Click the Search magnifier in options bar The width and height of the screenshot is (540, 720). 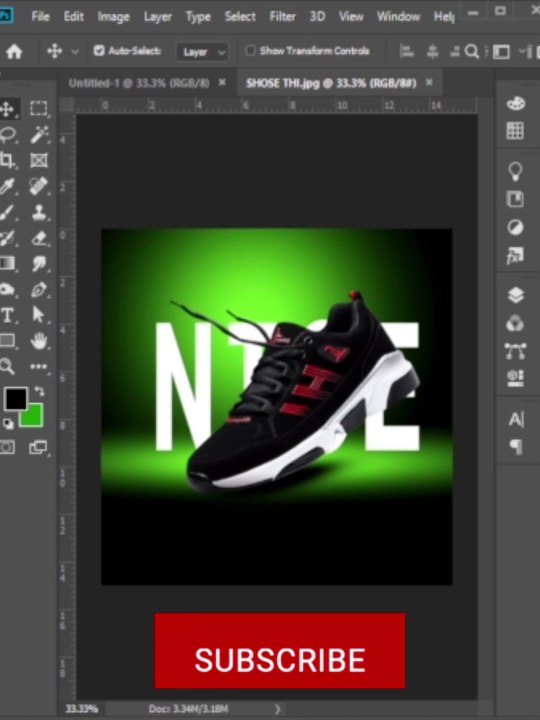click(472, 51)
